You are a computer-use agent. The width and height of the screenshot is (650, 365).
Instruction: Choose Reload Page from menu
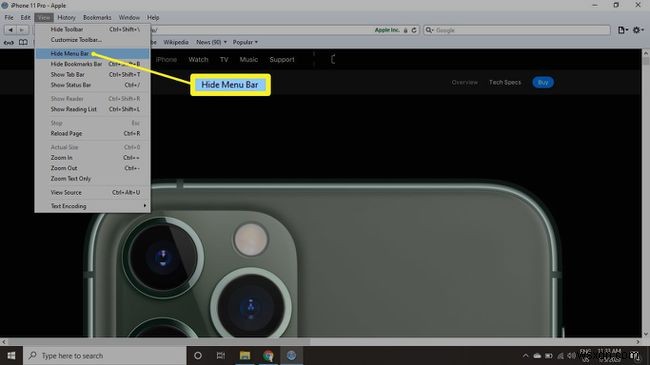92,133
